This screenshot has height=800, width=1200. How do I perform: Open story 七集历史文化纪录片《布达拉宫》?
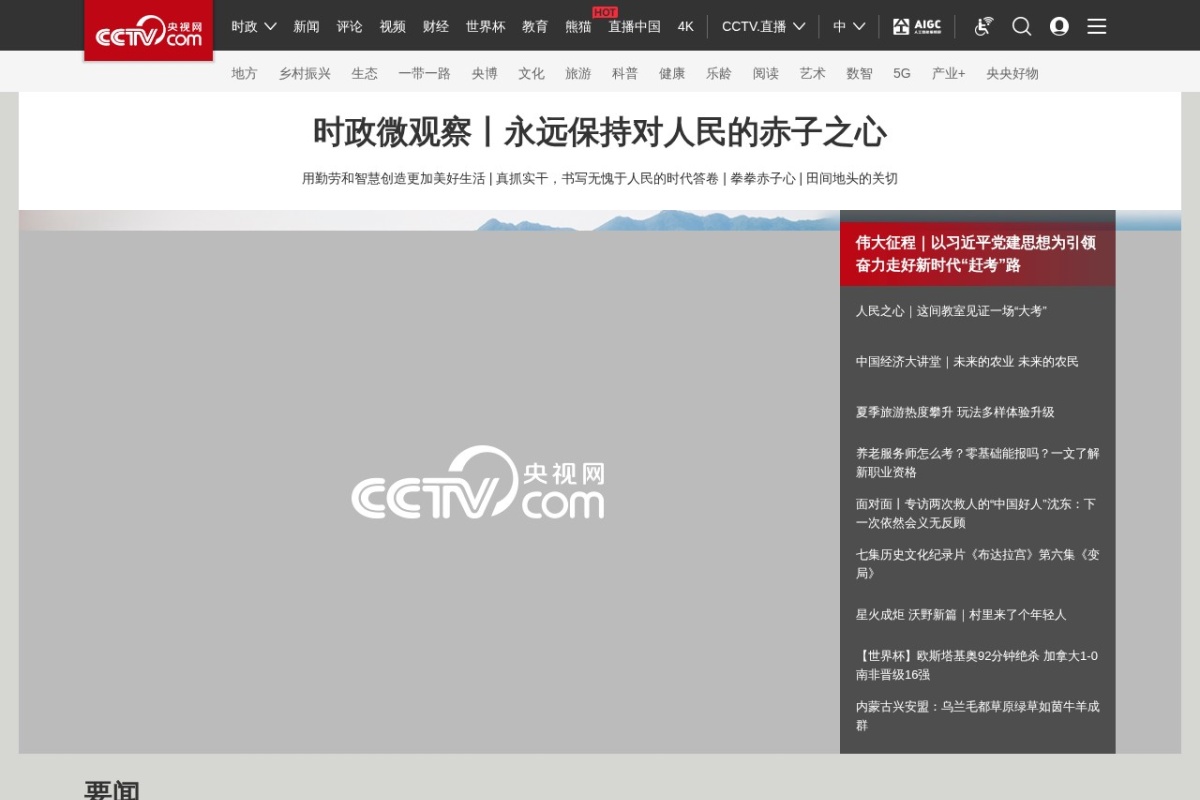tap(977, 563)
